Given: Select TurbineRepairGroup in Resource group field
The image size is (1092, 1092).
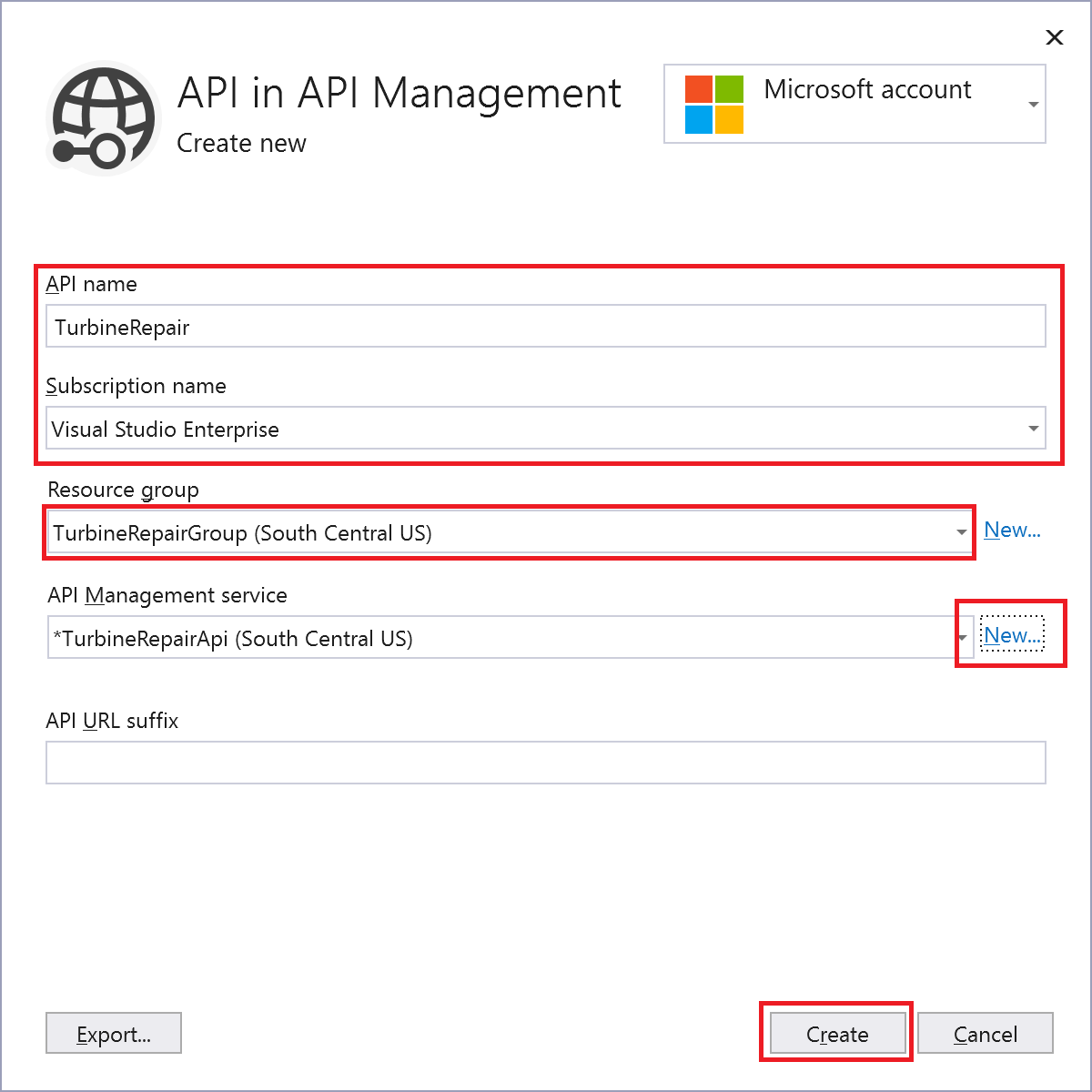Looking at the screenshot, I should tap(243, 532).
